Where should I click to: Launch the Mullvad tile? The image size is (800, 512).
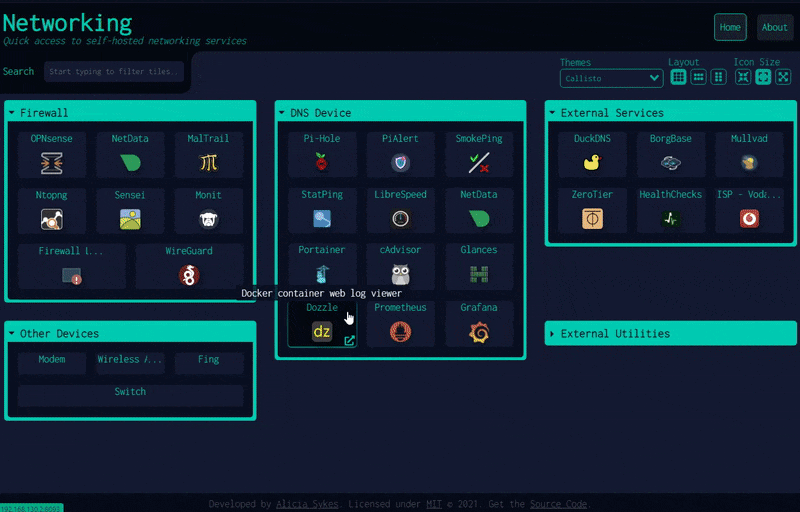[749, 155]
